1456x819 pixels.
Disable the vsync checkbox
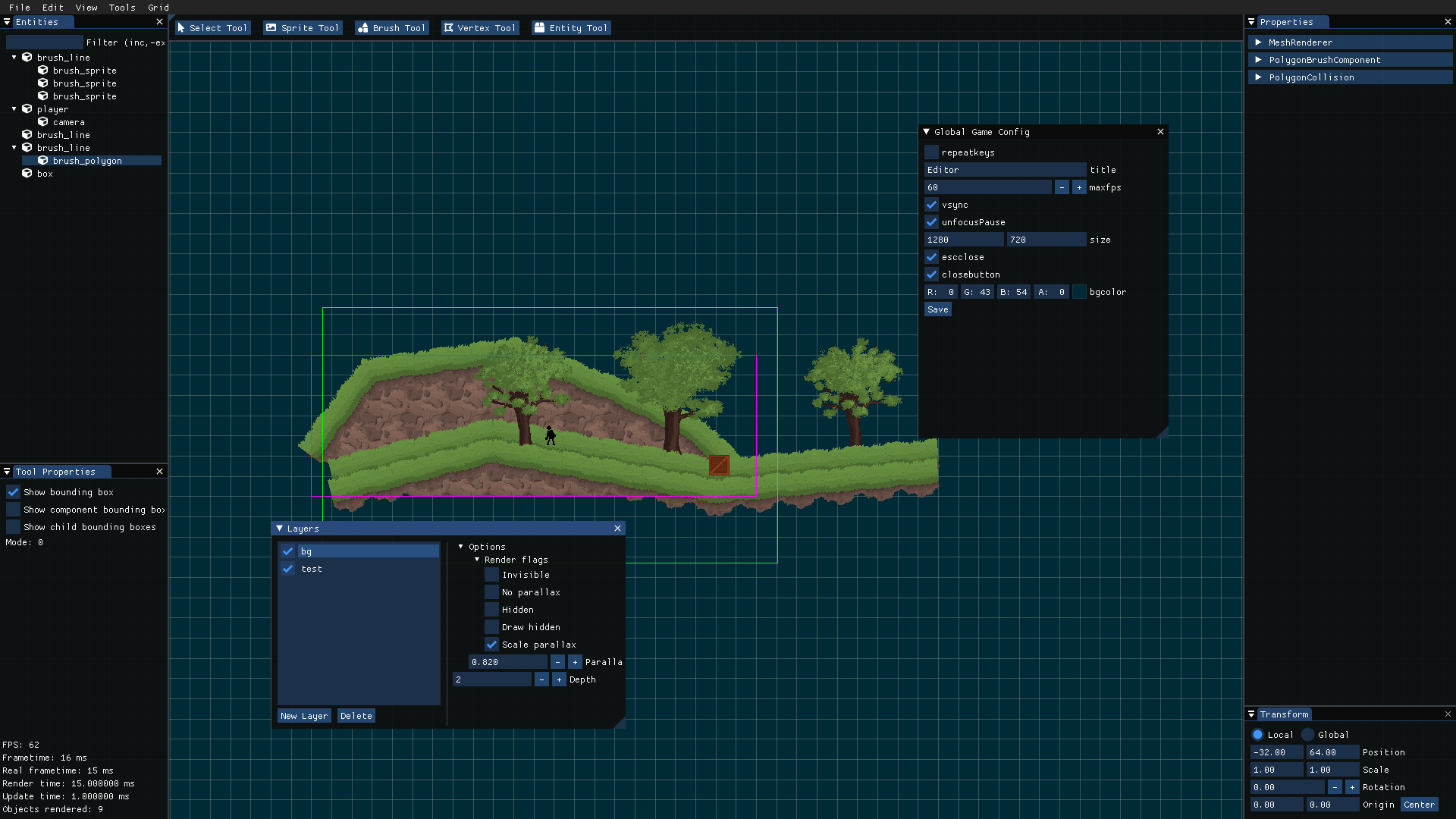(932, 205)
